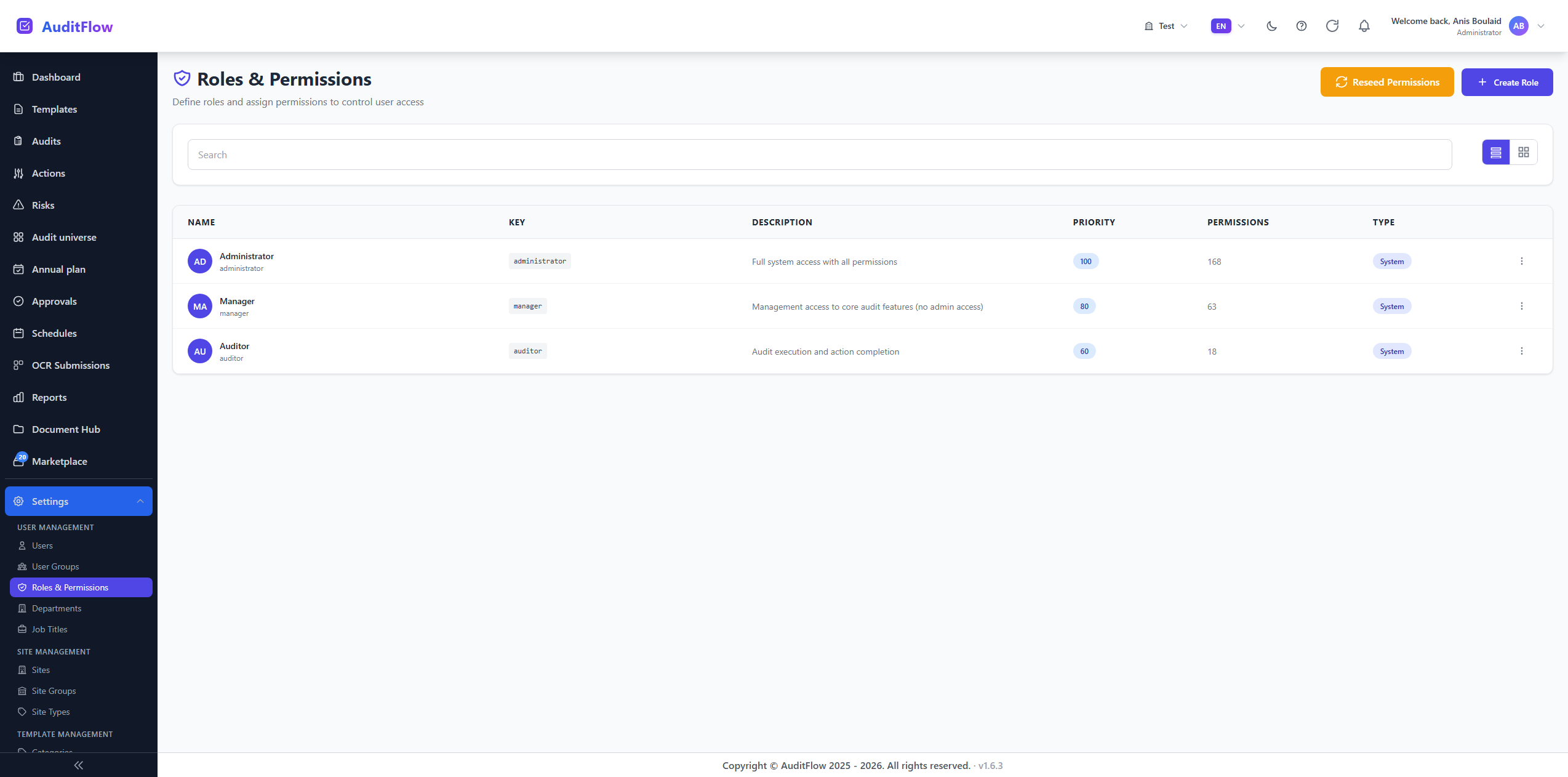Collapse the sidebar with double chevron

[x=79, y=765]
